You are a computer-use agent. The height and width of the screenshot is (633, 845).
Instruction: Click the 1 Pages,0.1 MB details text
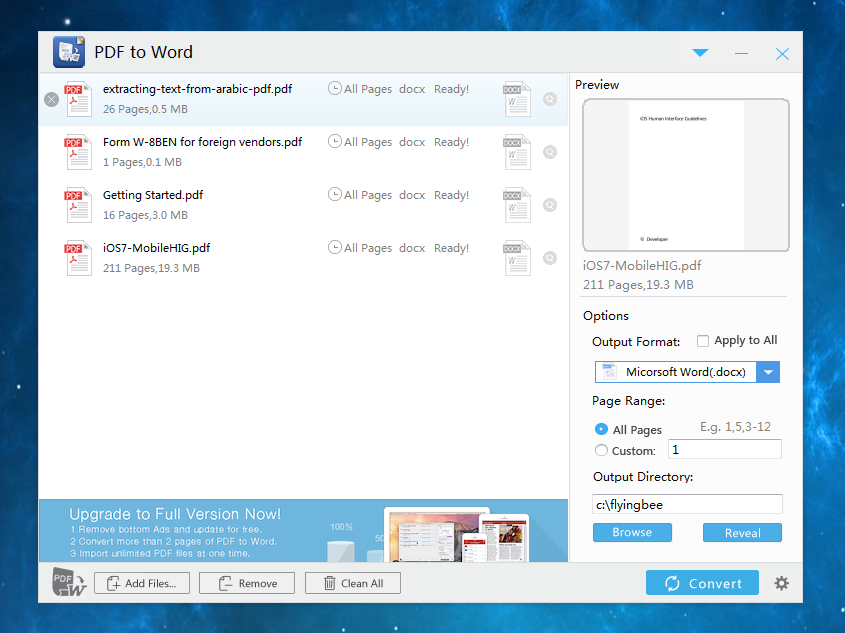pyautogui.click(x=142, y=162)
